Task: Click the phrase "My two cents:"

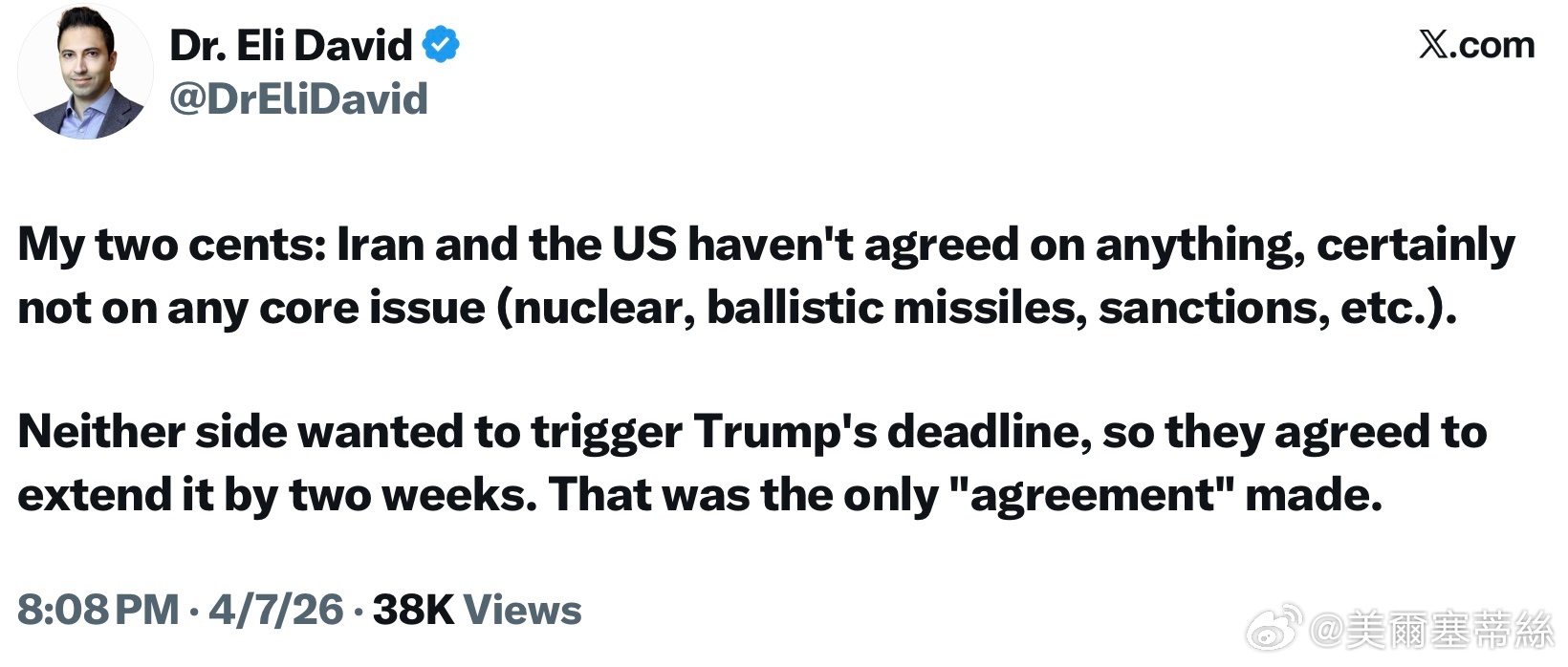Action: 172,246
